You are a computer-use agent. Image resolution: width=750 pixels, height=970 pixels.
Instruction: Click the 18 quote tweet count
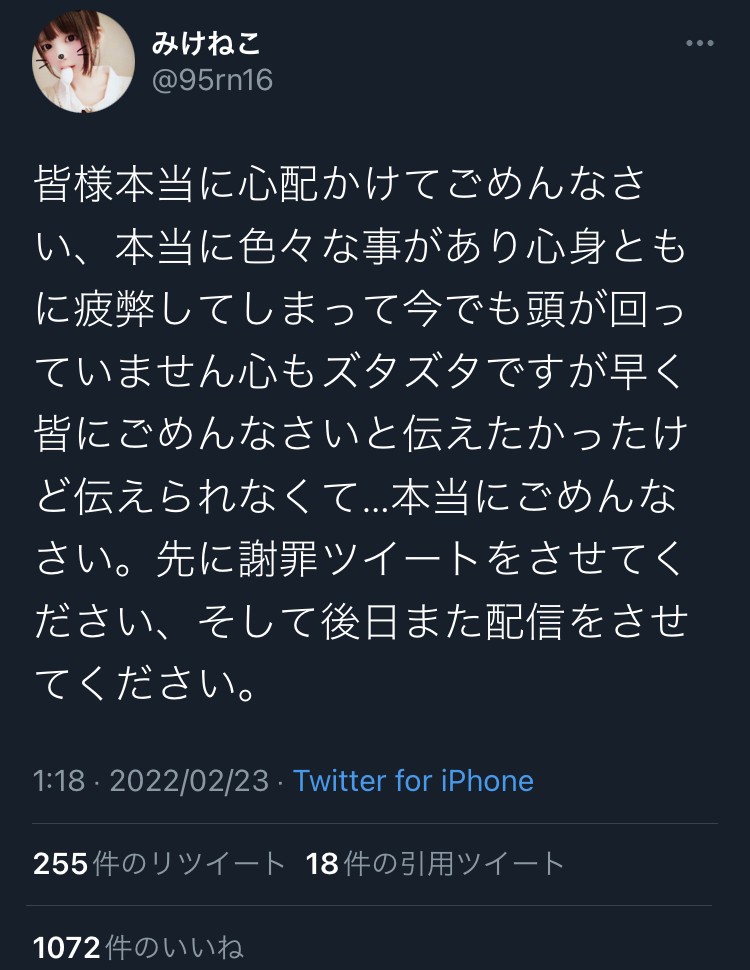click(322, 864)
